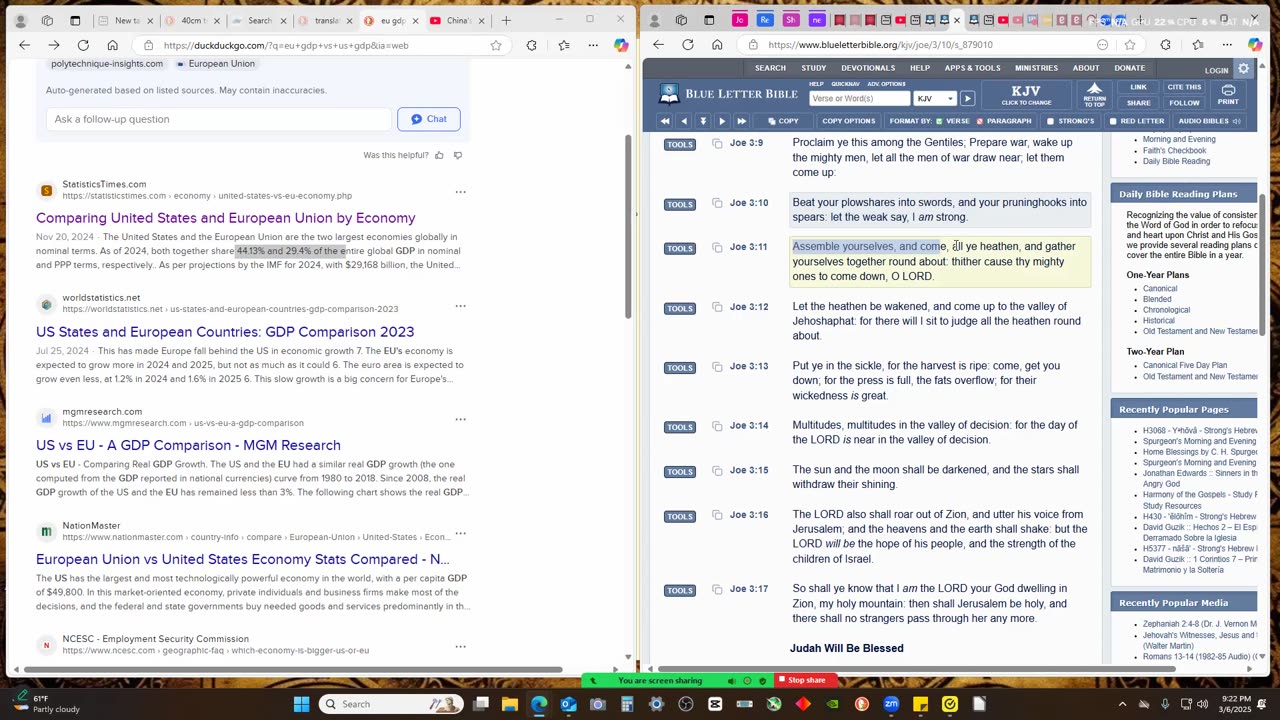Image resolution: width=1280 pixels, height=720 pixels.
Task: Open the KJV version dropdown
Action: (x=935, y=99)
